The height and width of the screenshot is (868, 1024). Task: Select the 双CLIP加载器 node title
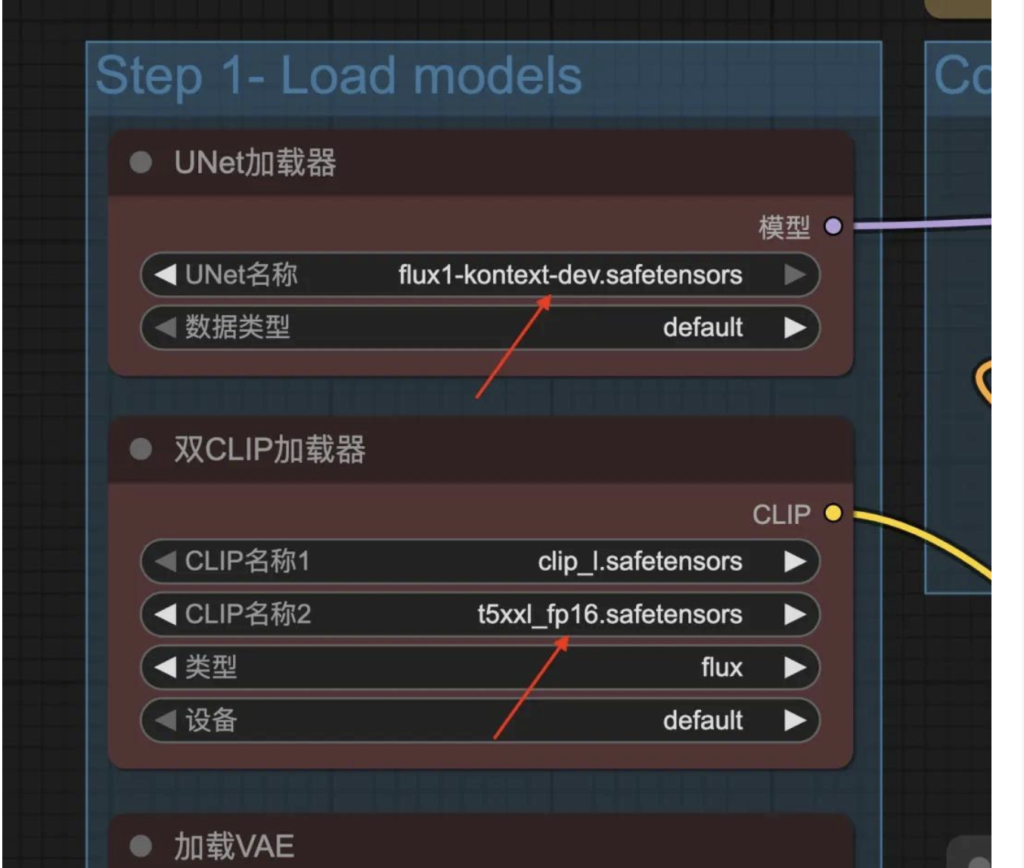269,449
